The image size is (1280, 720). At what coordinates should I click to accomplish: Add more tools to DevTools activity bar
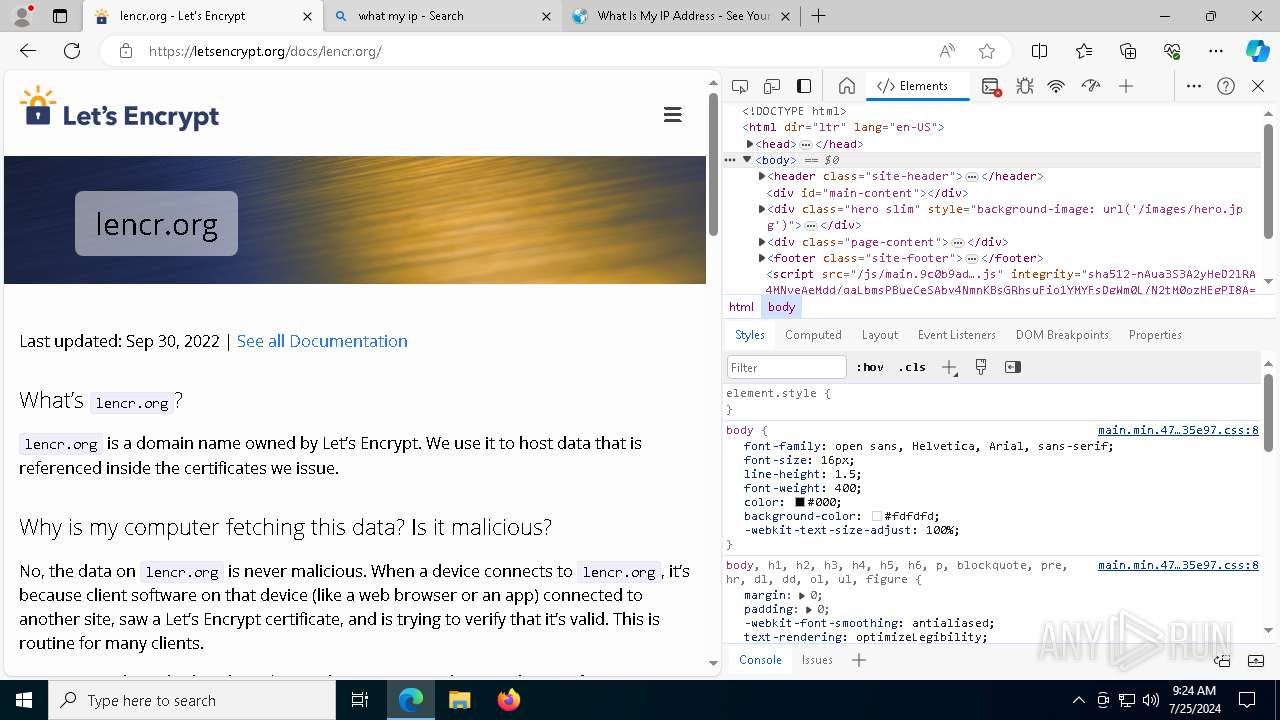(x=1126, y=86)
